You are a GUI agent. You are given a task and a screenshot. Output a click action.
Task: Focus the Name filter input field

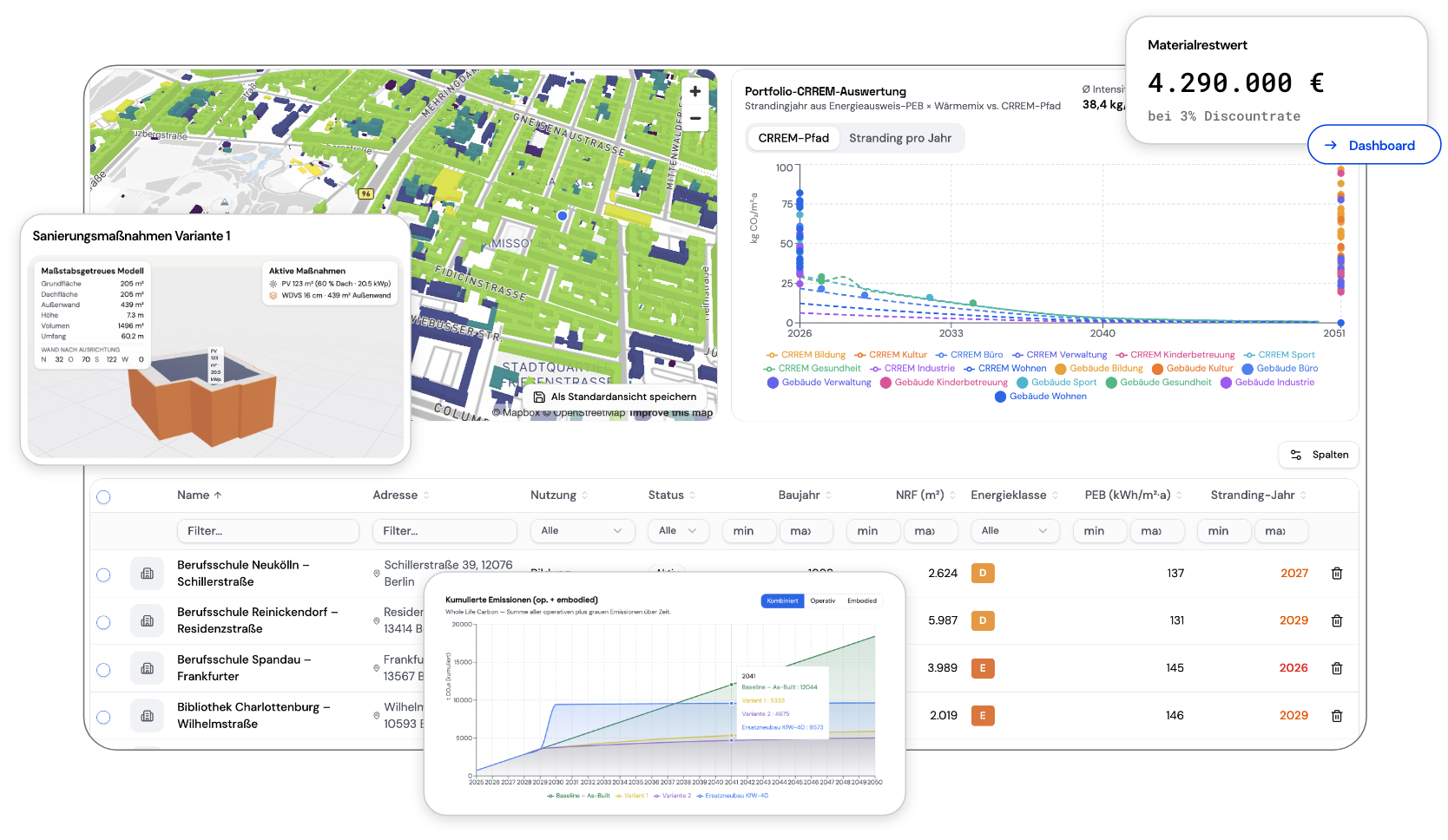pyautogui.click(x=267, y=531)
